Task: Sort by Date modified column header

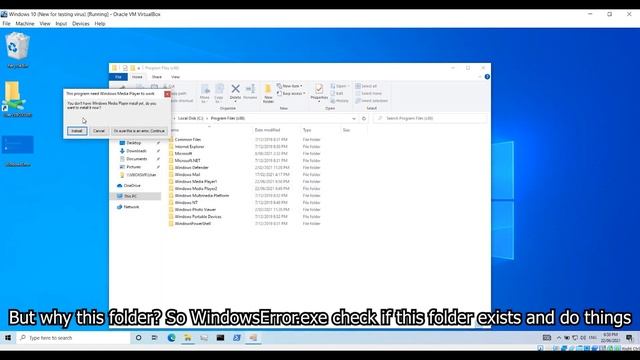Action: pos(267,130)
